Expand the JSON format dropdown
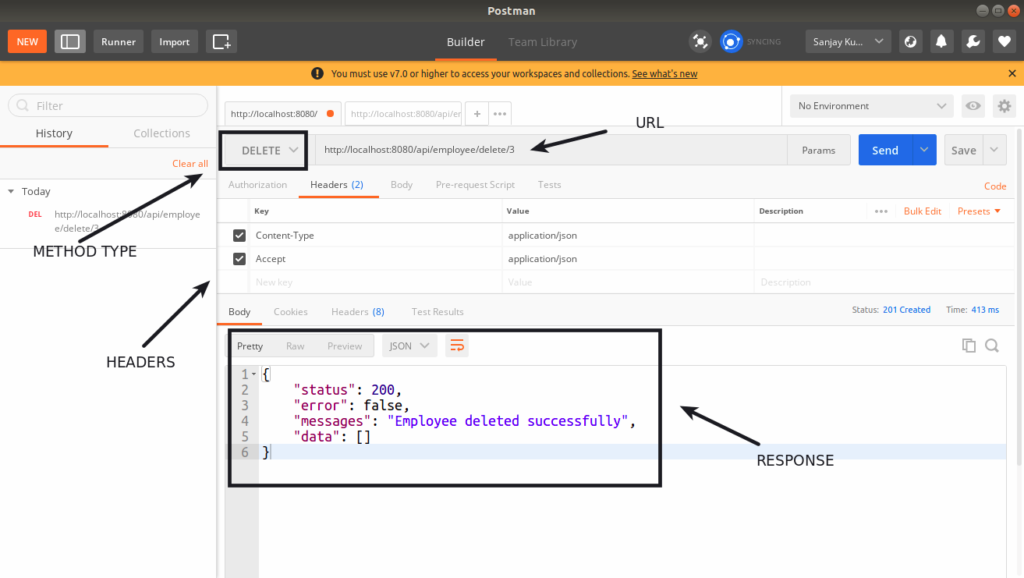 [410, 346]
